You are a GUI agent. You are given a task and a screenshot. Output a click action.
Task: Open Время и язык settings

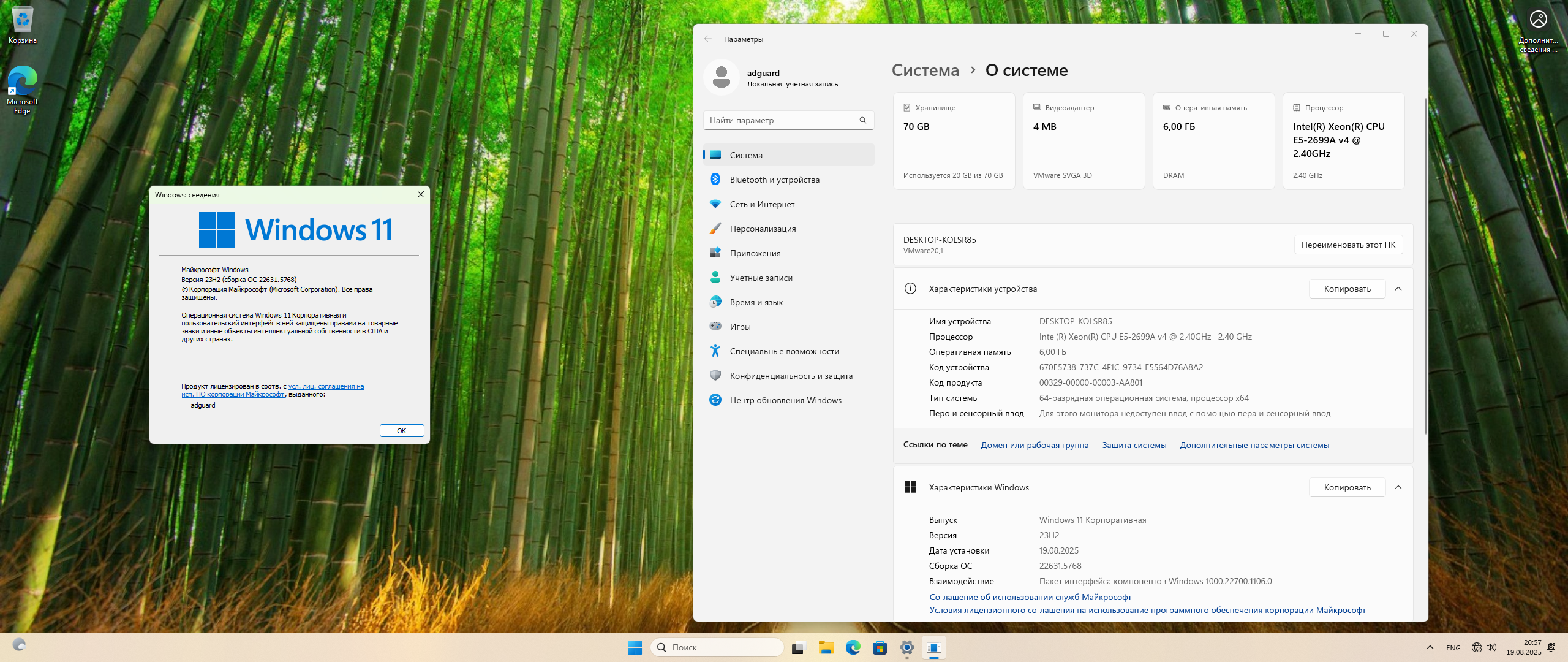789,302
